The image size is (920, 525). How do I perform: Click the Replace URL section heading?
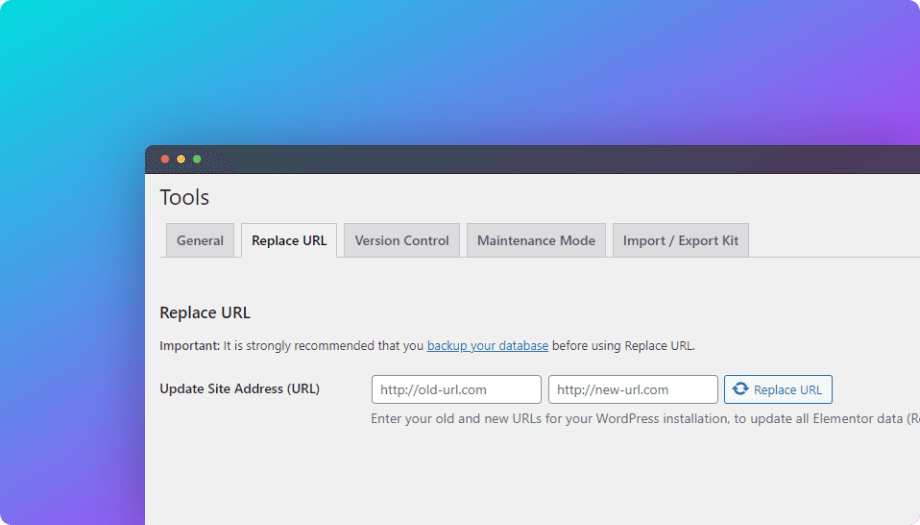(x=205, y=313)
